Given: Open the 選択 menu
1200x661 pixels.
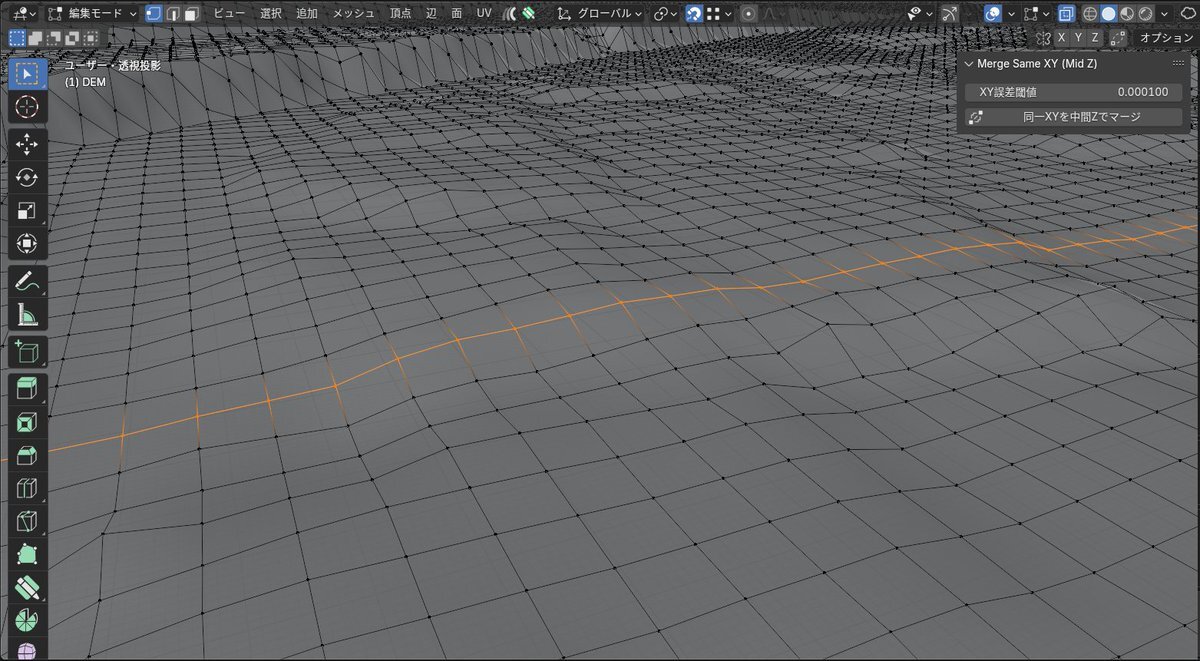Looking at the screenshot, I should (270, 14).
